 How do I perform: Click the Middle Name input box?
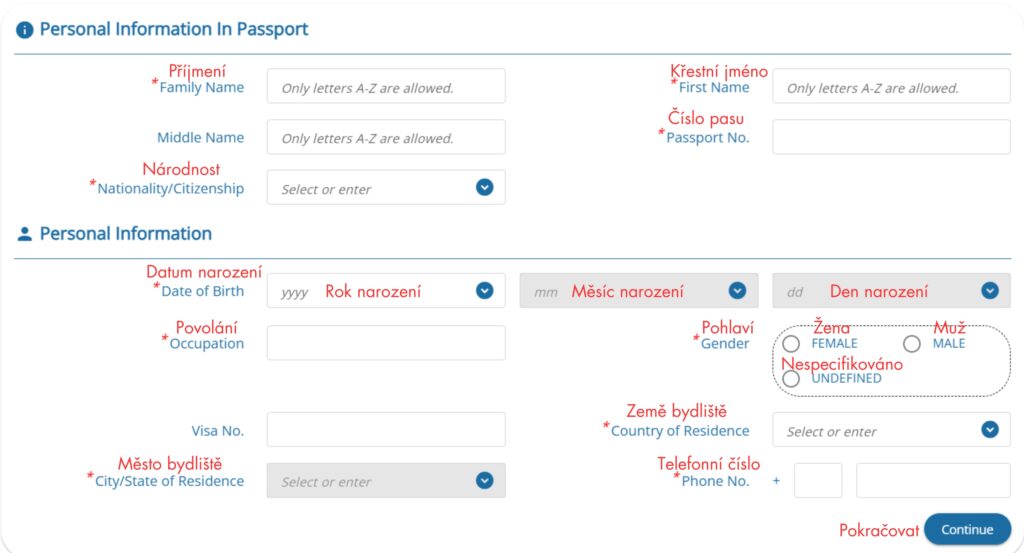(386, 138)
